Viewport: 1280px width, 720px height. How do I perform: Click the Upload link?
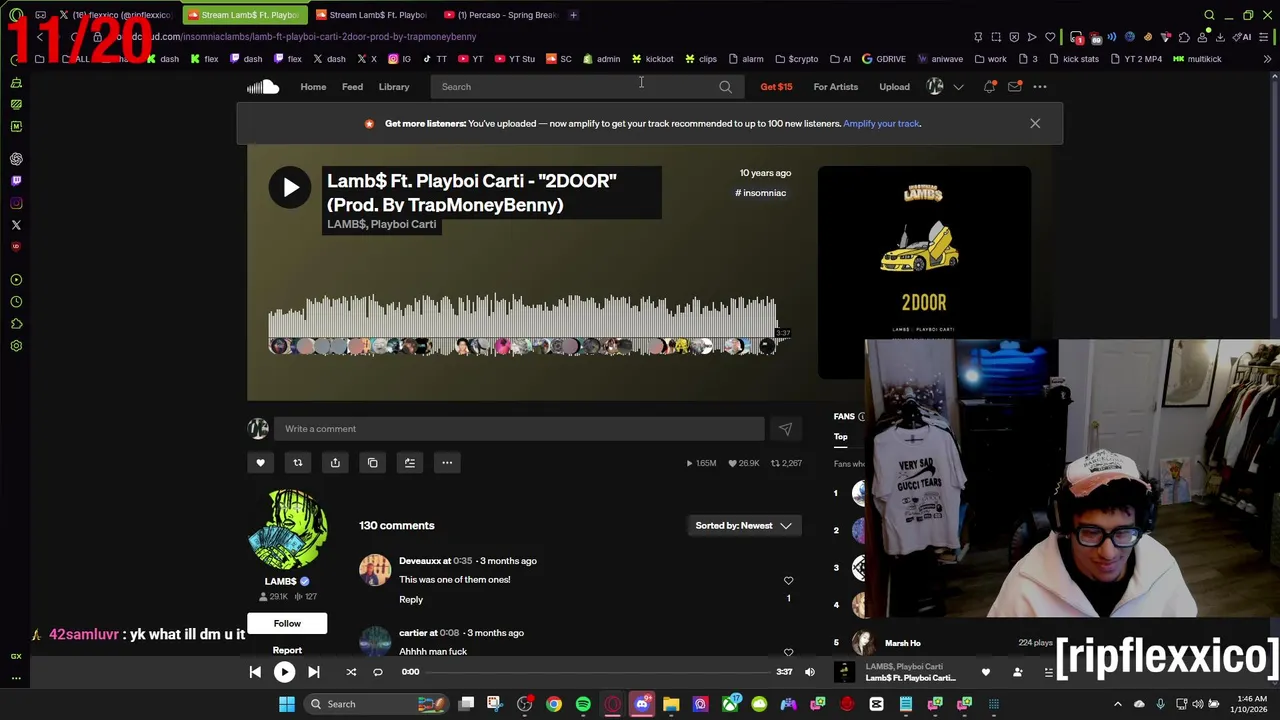click(894, 87)
